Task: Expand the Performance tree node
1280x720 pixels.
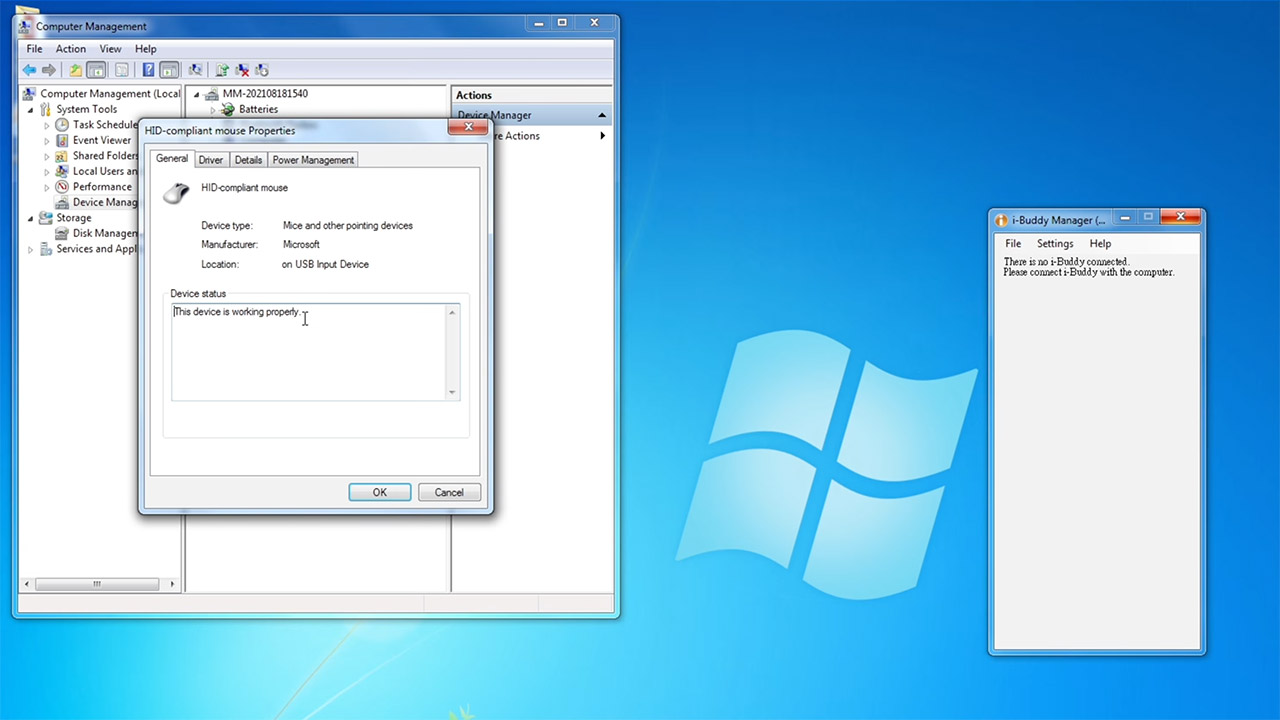Action: (46, 187)
